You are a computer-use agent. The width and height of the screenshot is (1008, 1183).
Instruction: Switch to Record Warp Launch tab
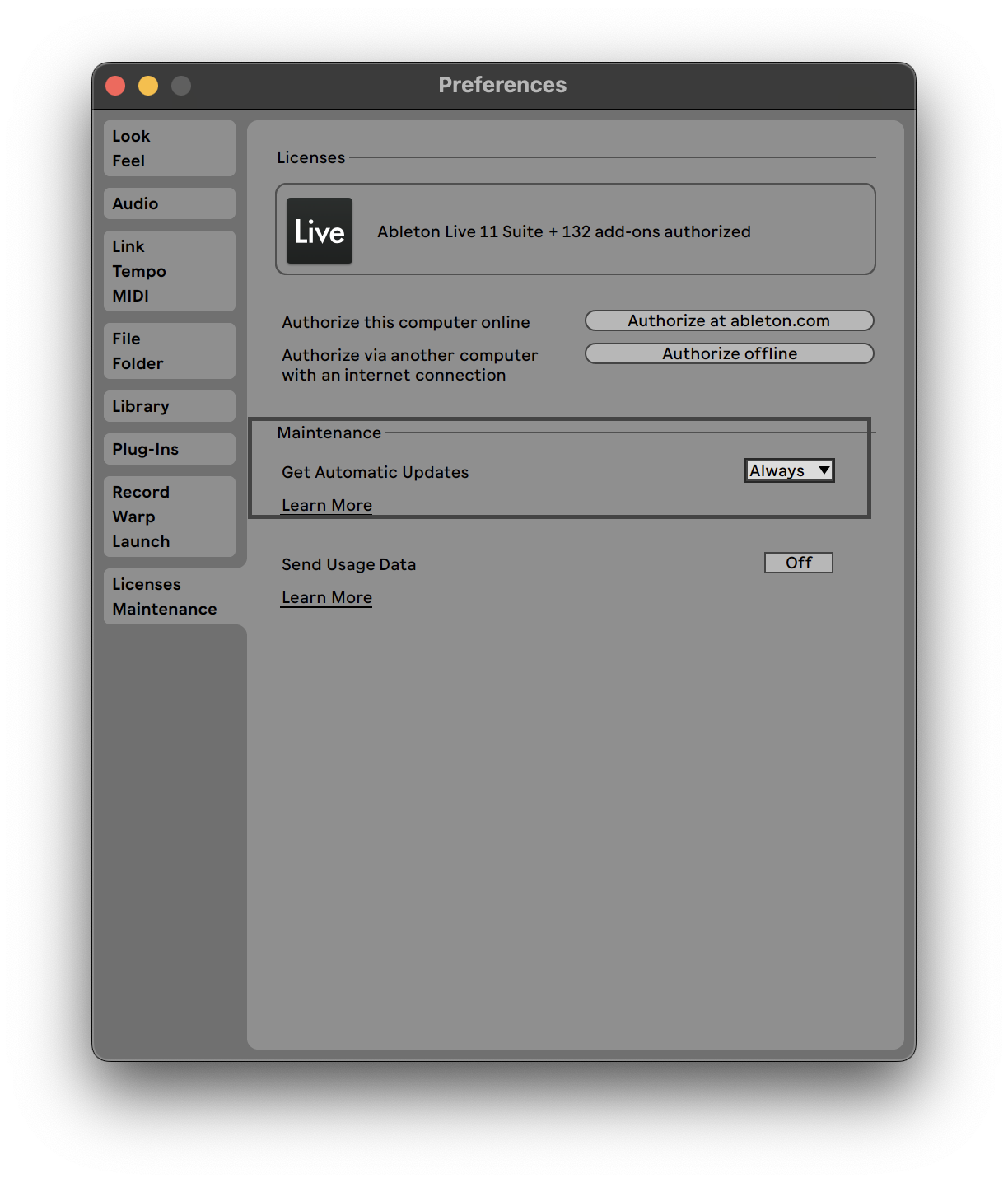coord(170,517)
